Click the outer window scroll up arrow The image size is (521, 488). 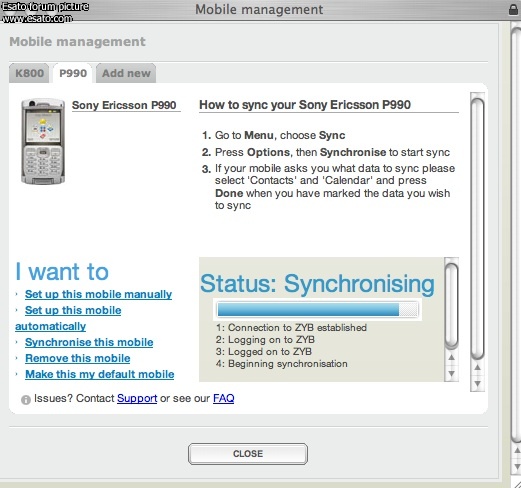pyautogui.click(x=517, y=451)
